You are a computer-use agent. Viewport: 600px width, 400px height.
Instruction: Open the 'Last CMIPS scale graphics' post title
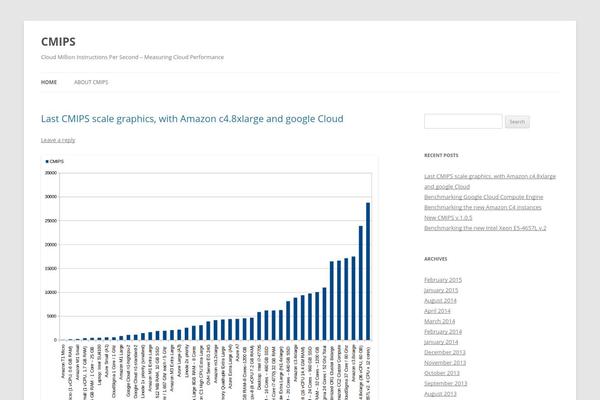coord(192,119)
